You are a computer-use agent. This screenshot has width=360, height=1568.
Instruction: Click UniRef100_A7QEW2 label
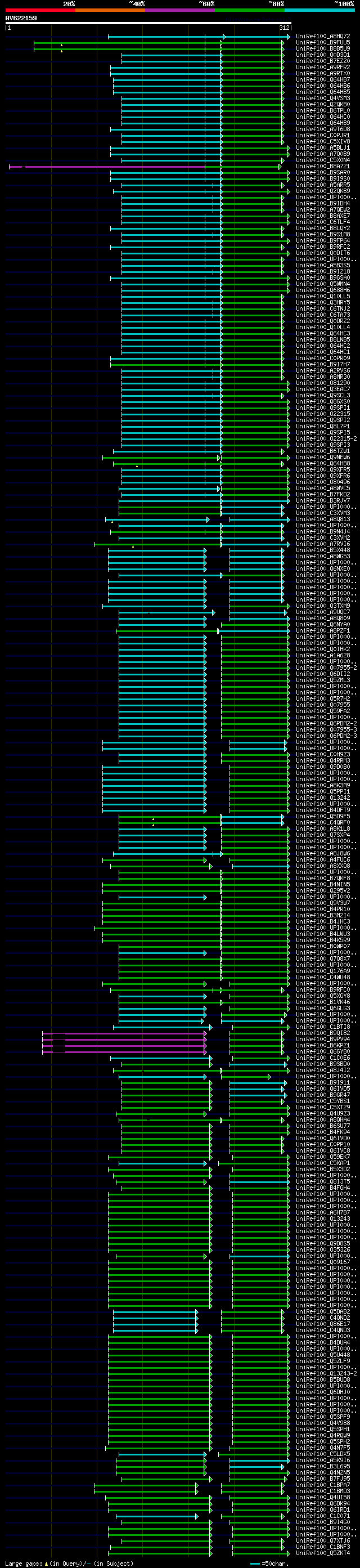323,210
